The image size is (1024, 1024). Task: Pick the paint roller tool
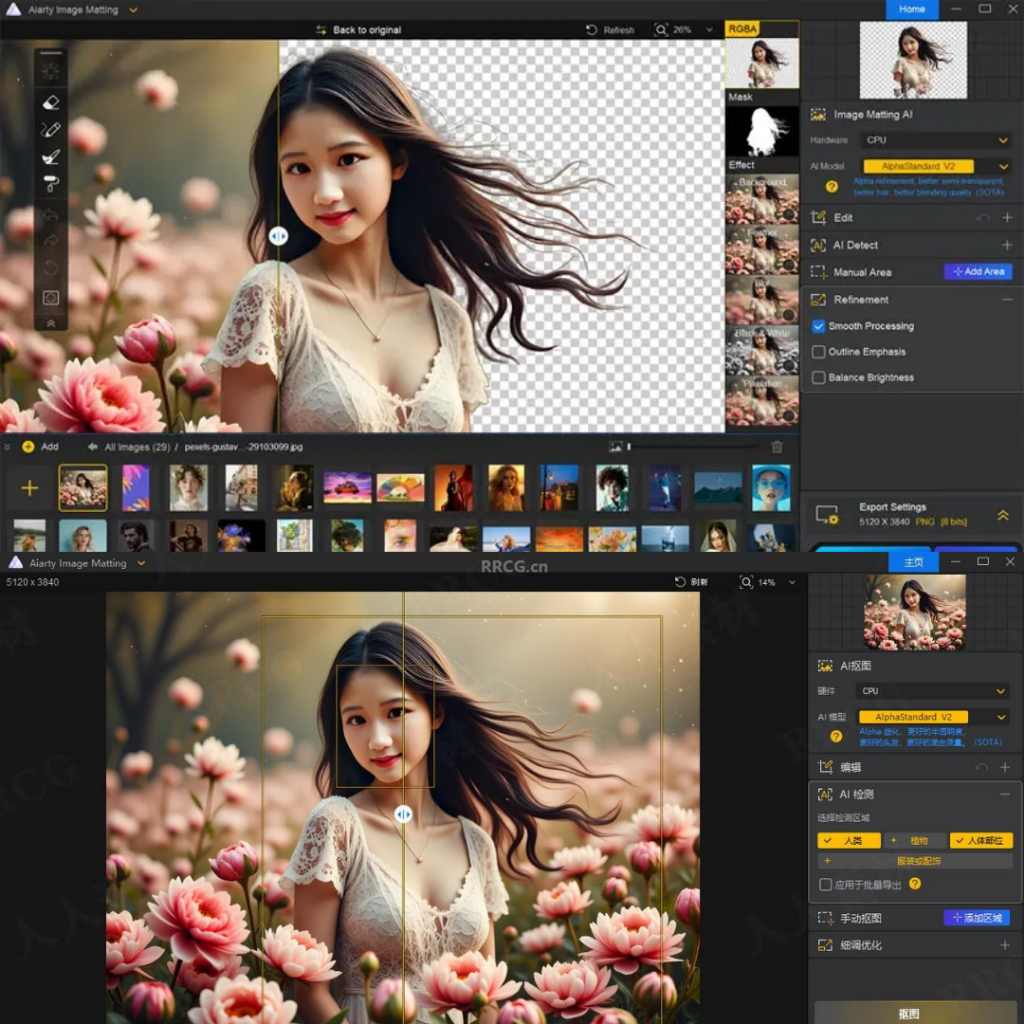coord(51,183)
